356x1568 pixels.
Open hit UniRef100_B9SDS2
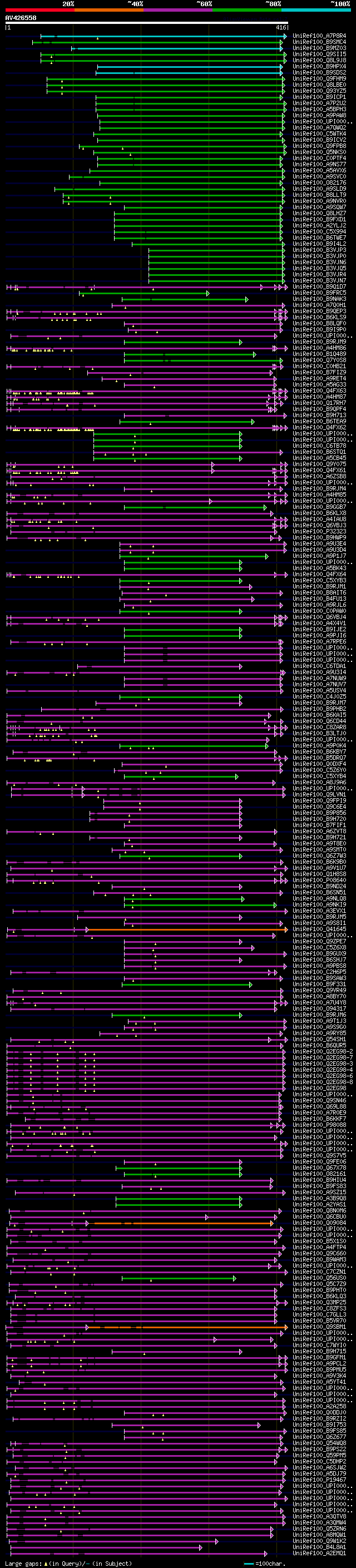(319, 72)
